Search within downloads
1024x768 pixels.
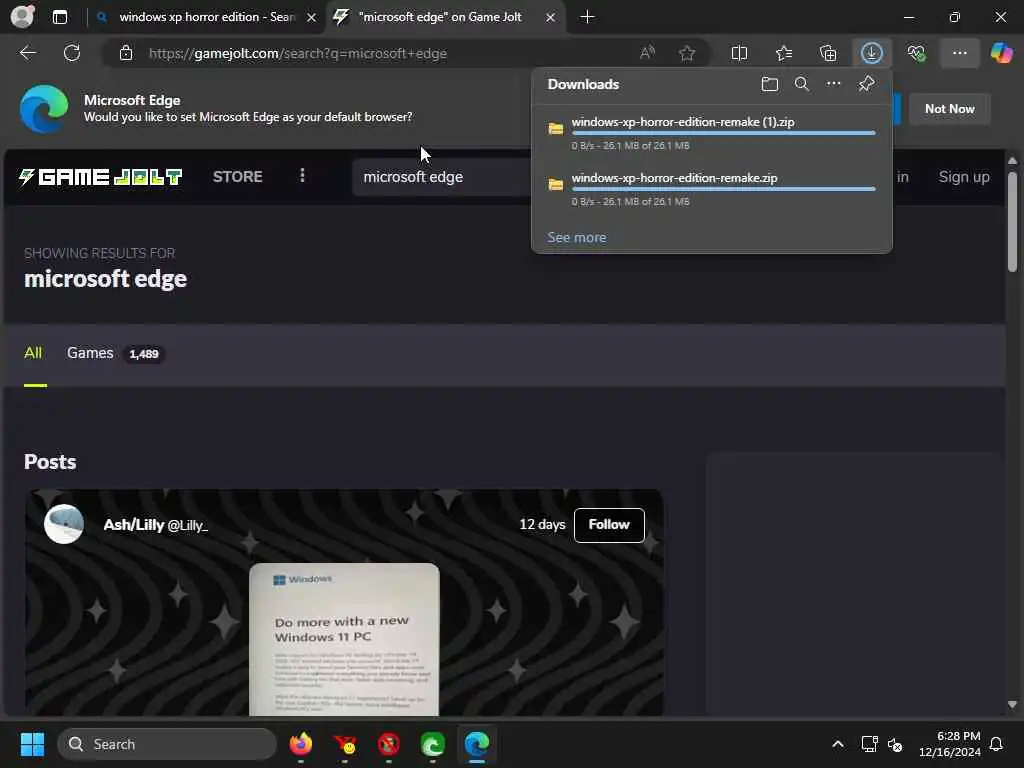[801, 84]
